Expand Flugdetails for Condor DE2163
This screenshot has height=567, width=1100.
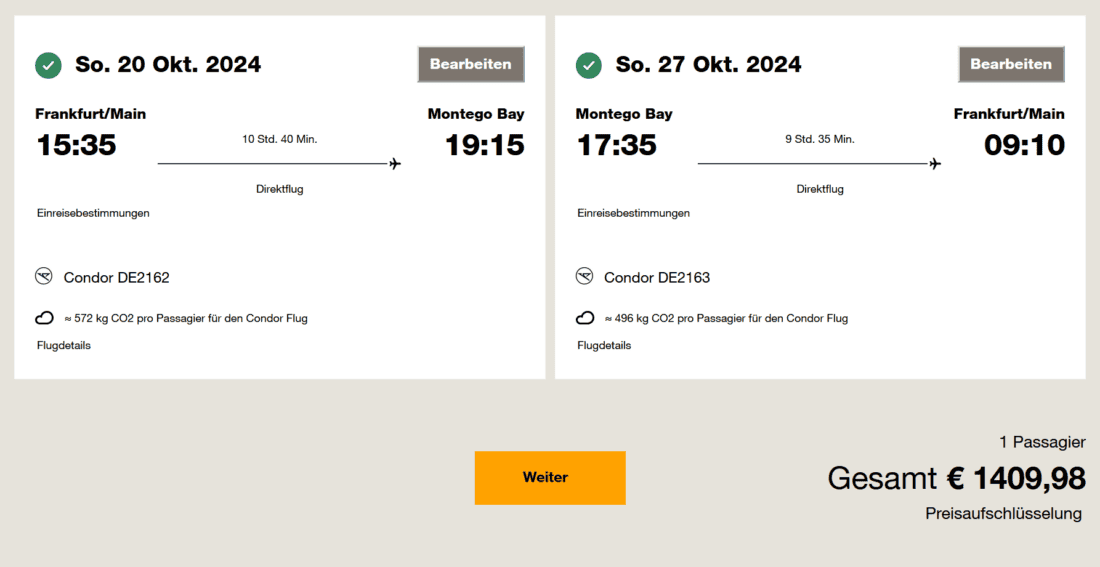604,346
